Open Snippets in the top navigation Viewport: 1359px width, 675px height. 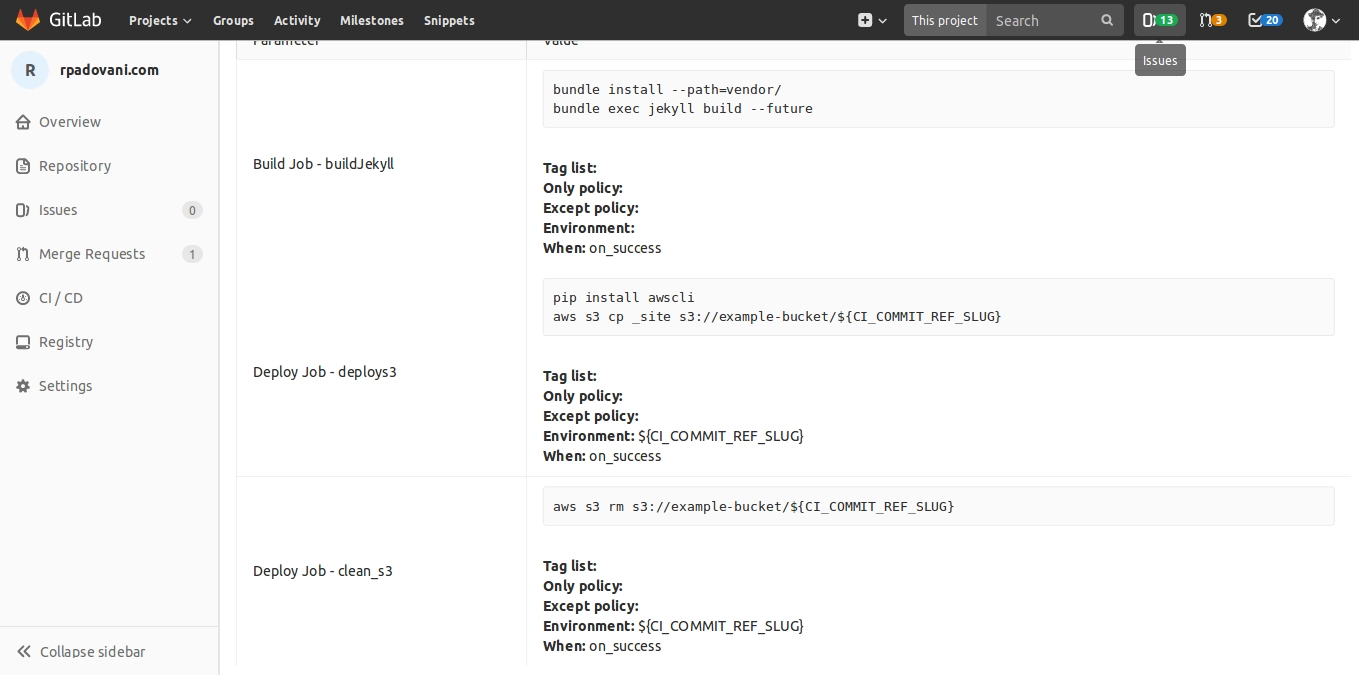pyautogui.click(x=449, y=20)
